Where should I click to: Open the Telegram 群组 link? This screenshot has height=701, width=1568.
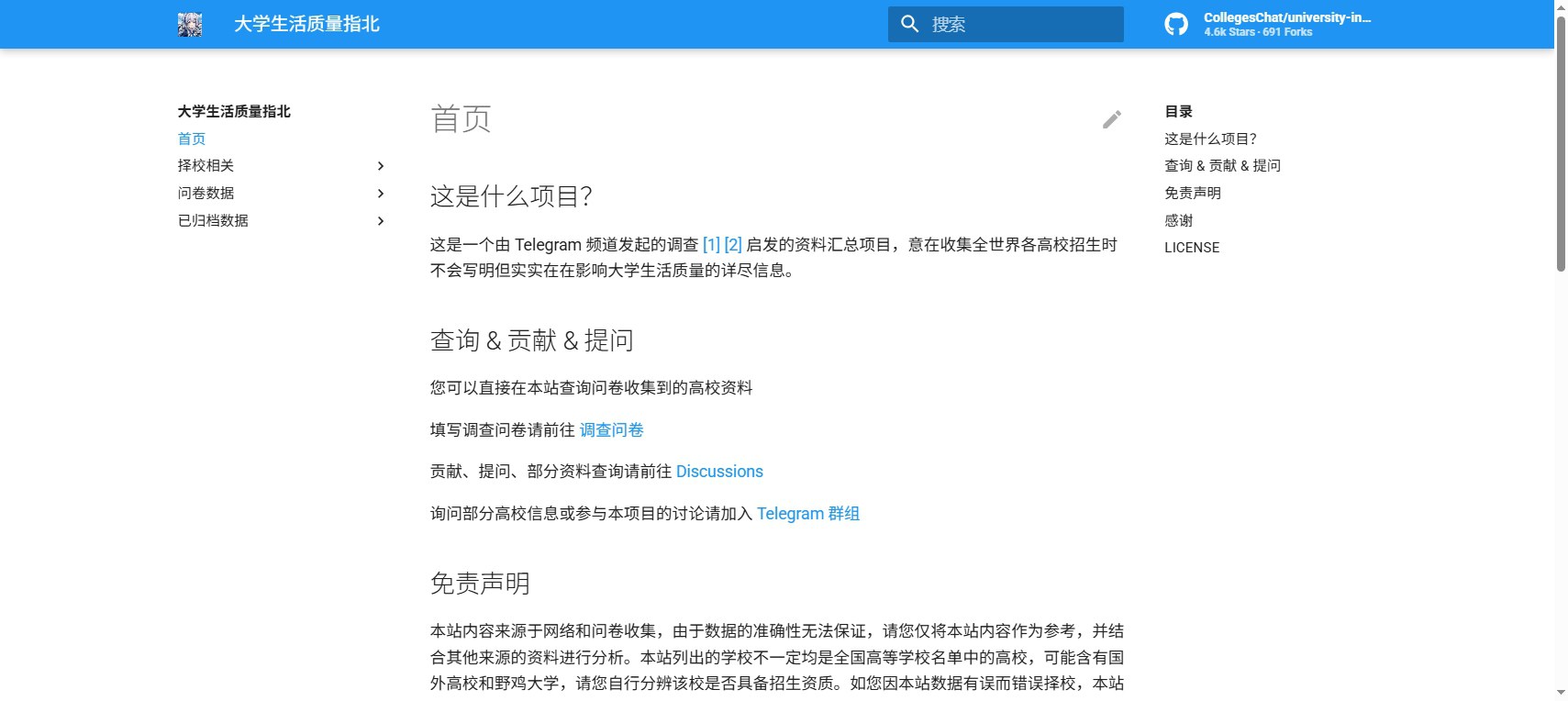click(x=808, y=514)
